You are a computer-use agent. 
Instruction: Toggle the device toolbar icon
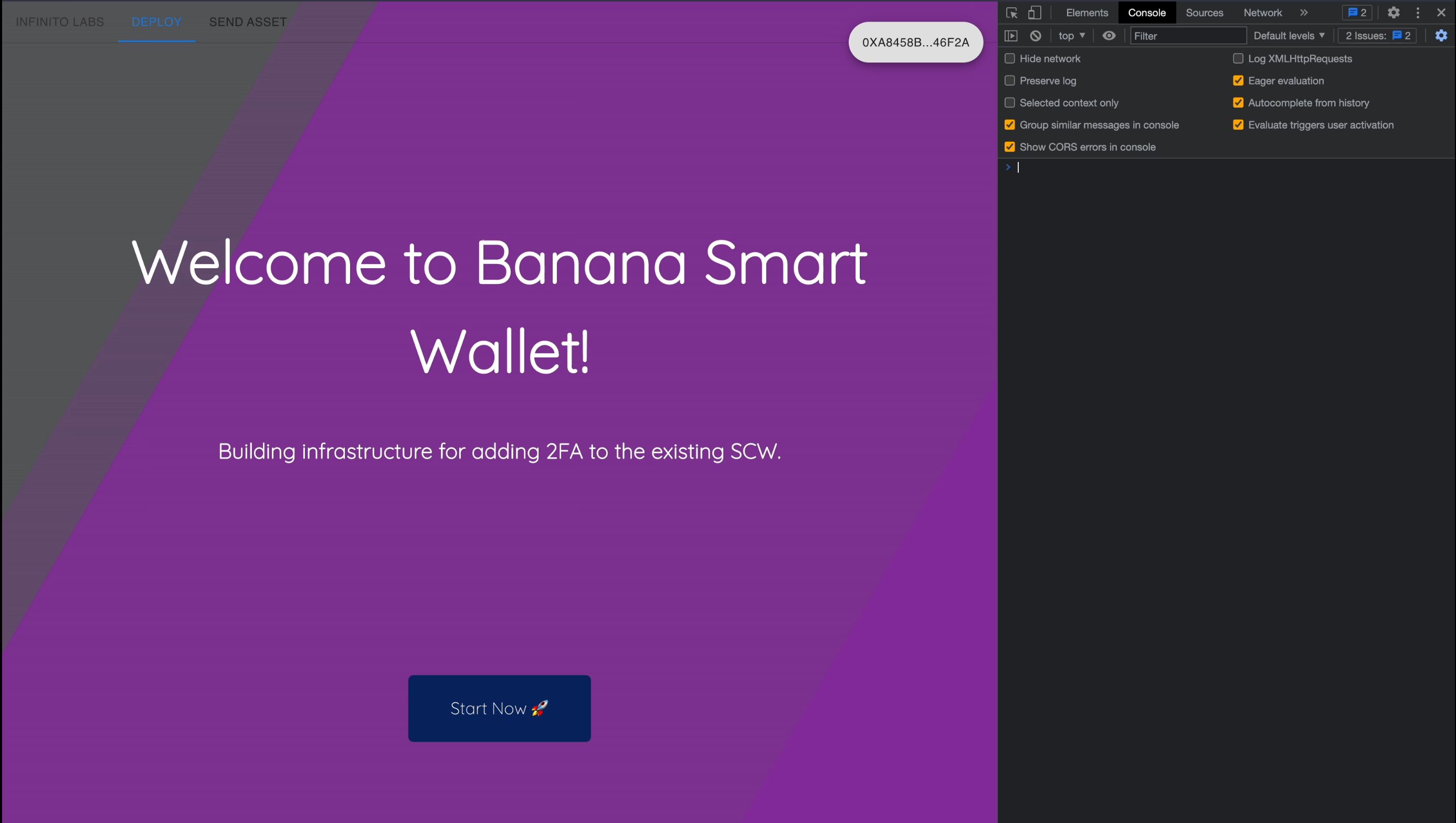point(1035,13)
